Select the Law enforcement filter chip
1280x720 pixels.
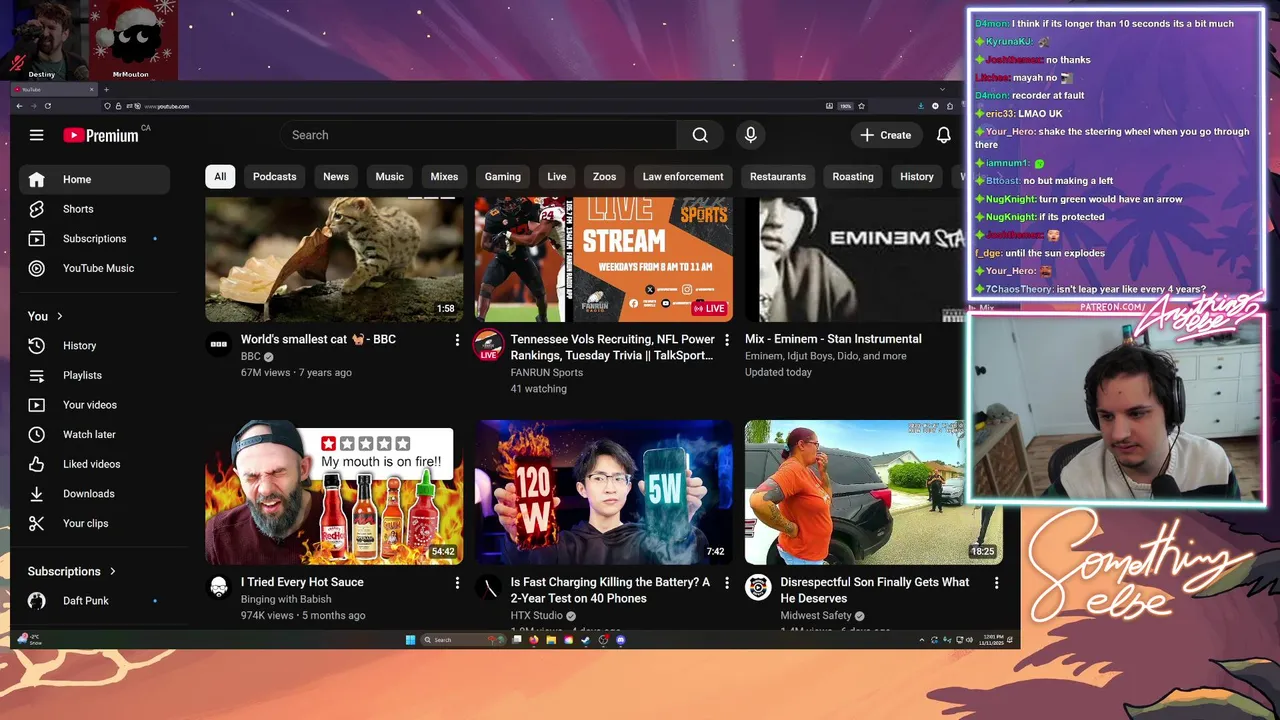tap(683, 177)
